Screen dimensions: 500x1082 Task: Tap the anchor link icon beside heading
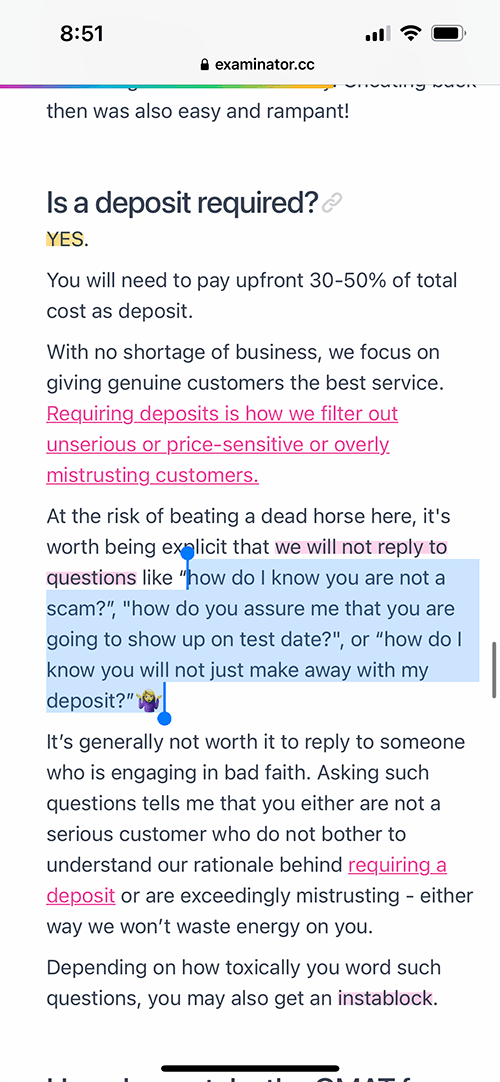(x=332, y=203)
